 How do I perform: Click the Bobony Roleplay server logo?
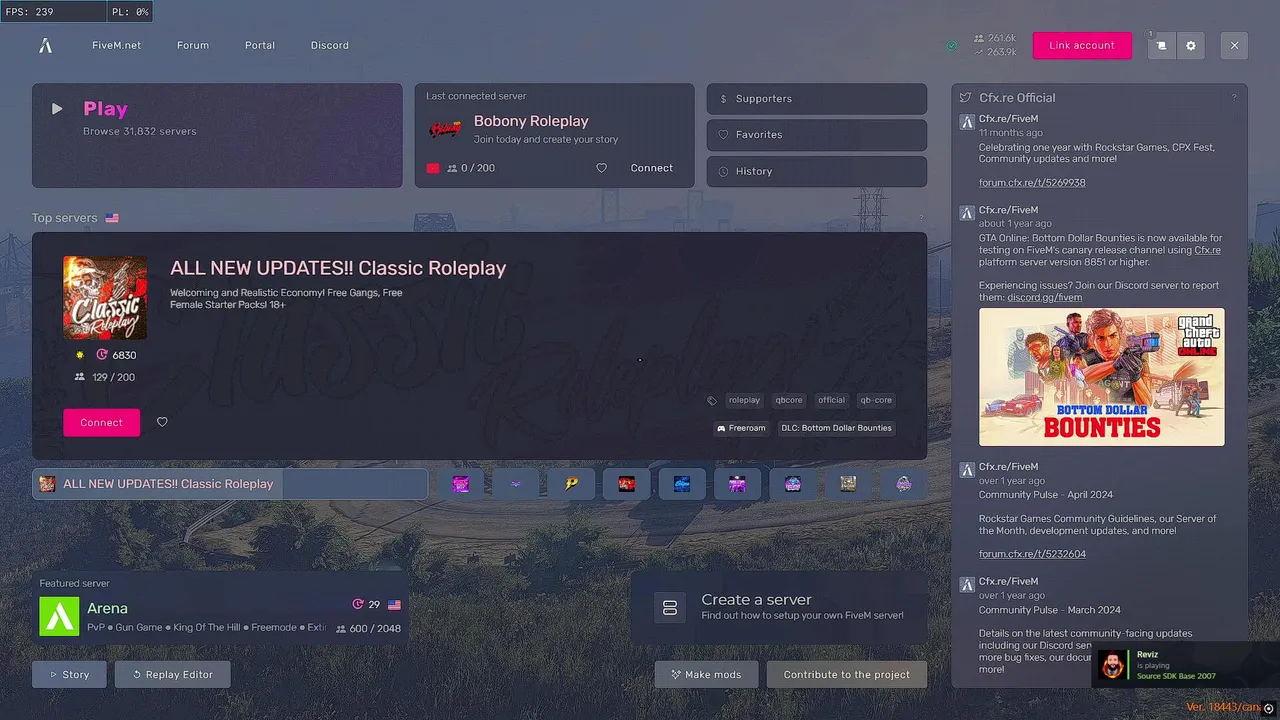(446, 129)
